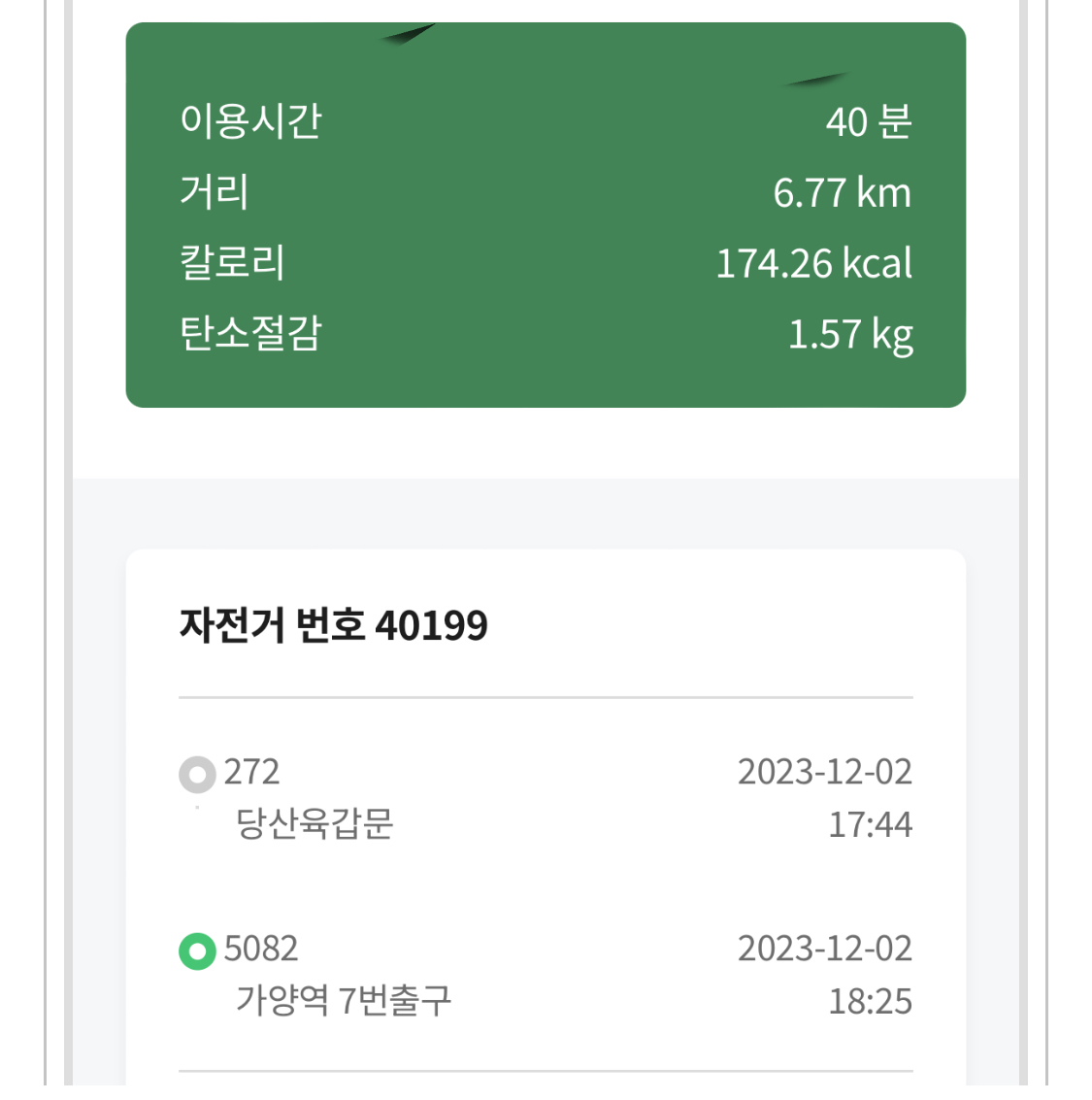Click the 17:44 rental time
Viewport: 1092px width, 1100px height.
[x=870, y=825]
